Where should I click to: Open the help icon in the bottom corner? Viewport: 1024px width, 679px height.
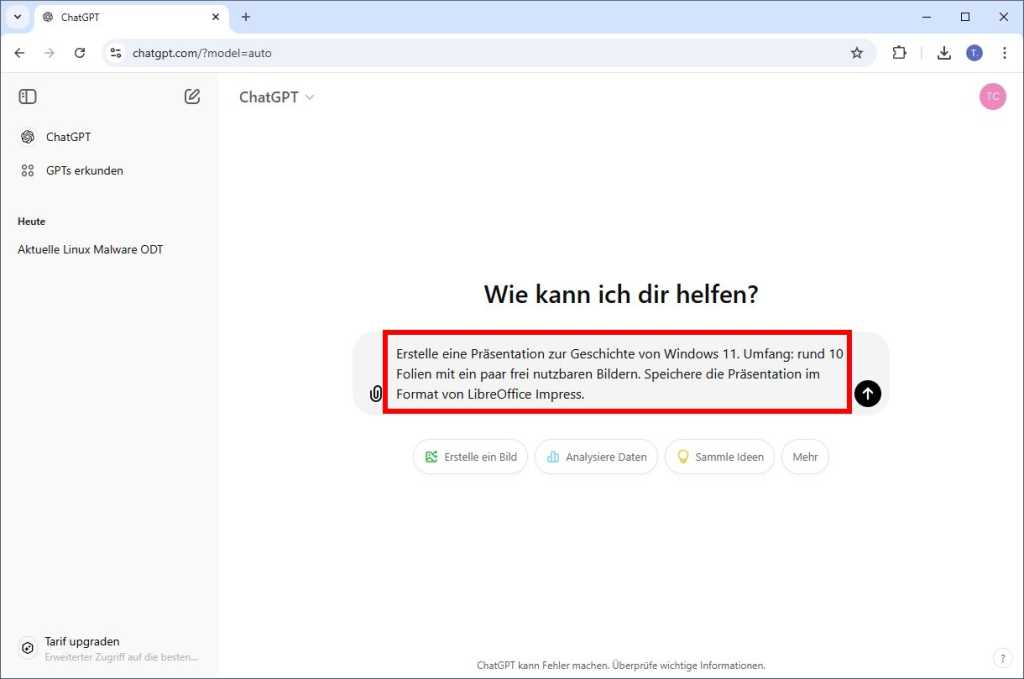1002,658
